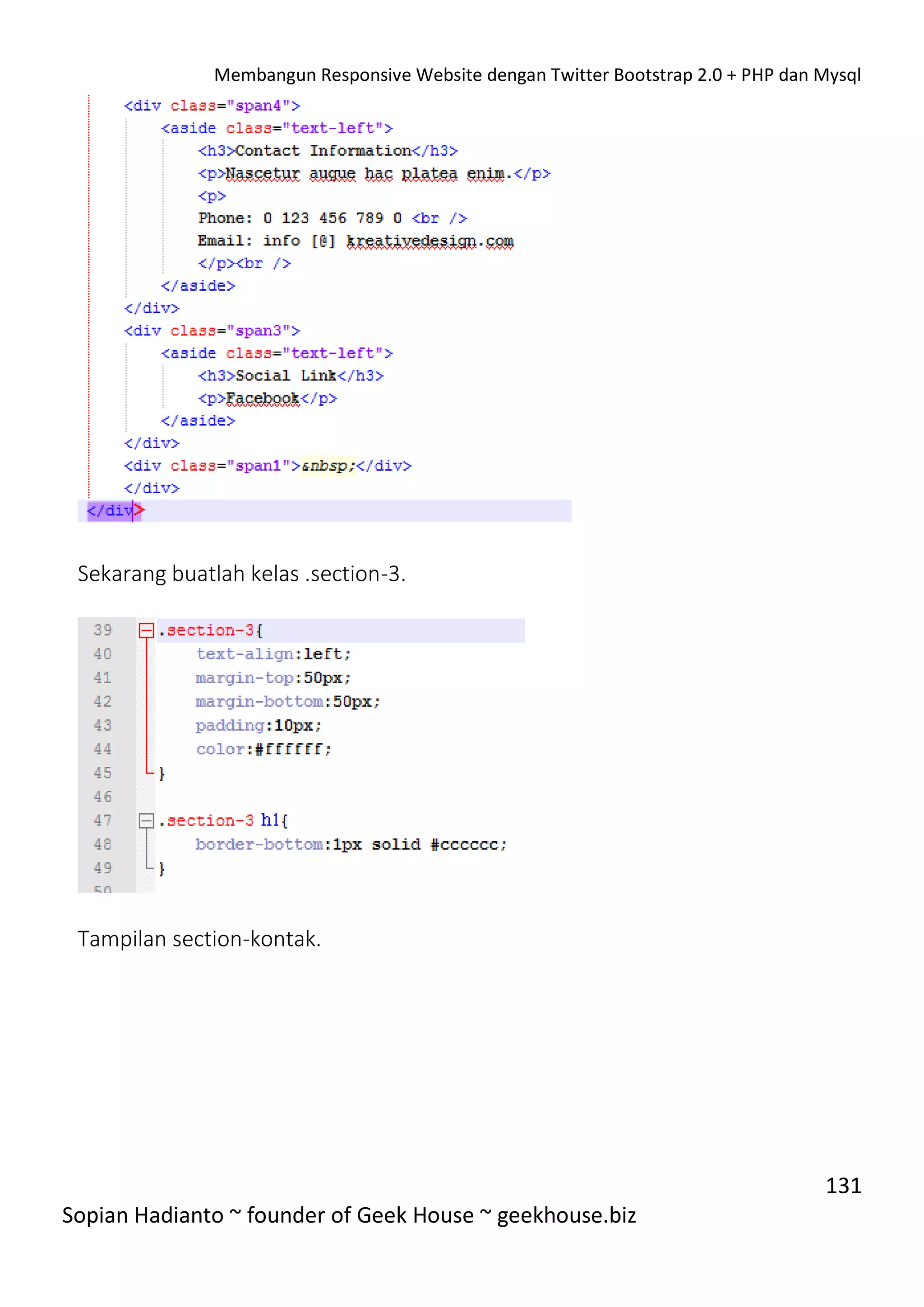This screenshot has height=1307, width=924.
Task: Click the first aside class="text-left" tag
Action: tap(277, 128)
